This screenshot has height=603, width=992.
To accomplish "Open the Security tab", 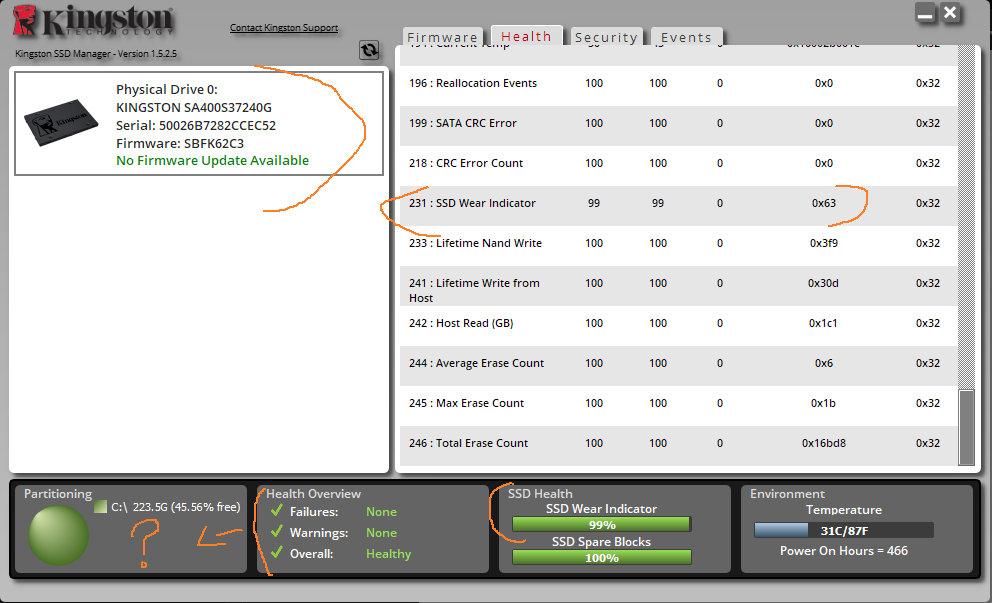I will [606, 37].
